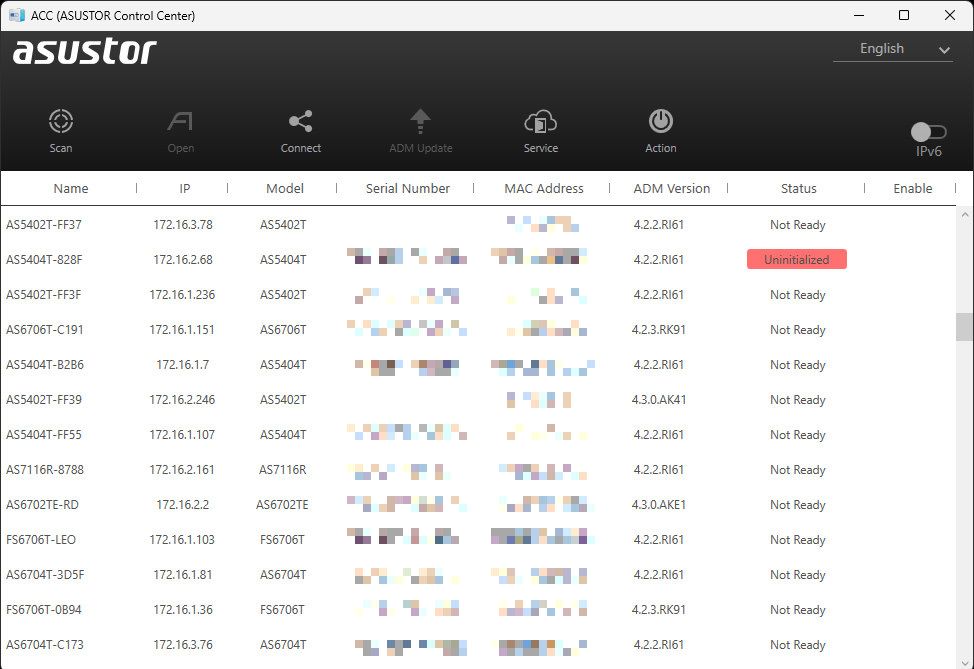Image resolution: width=974 pixels, height=669 pixels.
Task: Click the Scan icon in toolbar
Action: coord(61,121)
